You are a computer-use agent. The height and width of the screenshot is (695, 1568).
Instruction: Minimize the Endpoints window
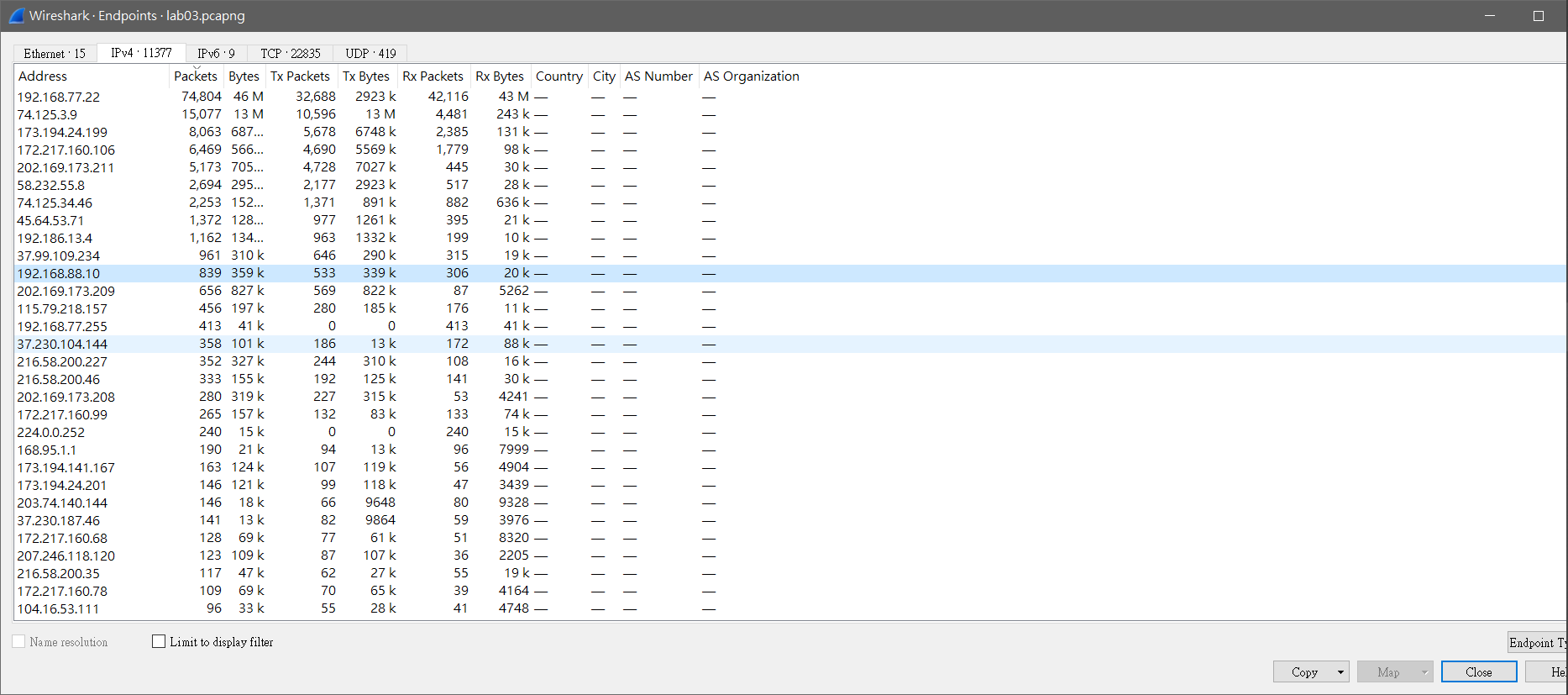click(x=1490, y=16)
